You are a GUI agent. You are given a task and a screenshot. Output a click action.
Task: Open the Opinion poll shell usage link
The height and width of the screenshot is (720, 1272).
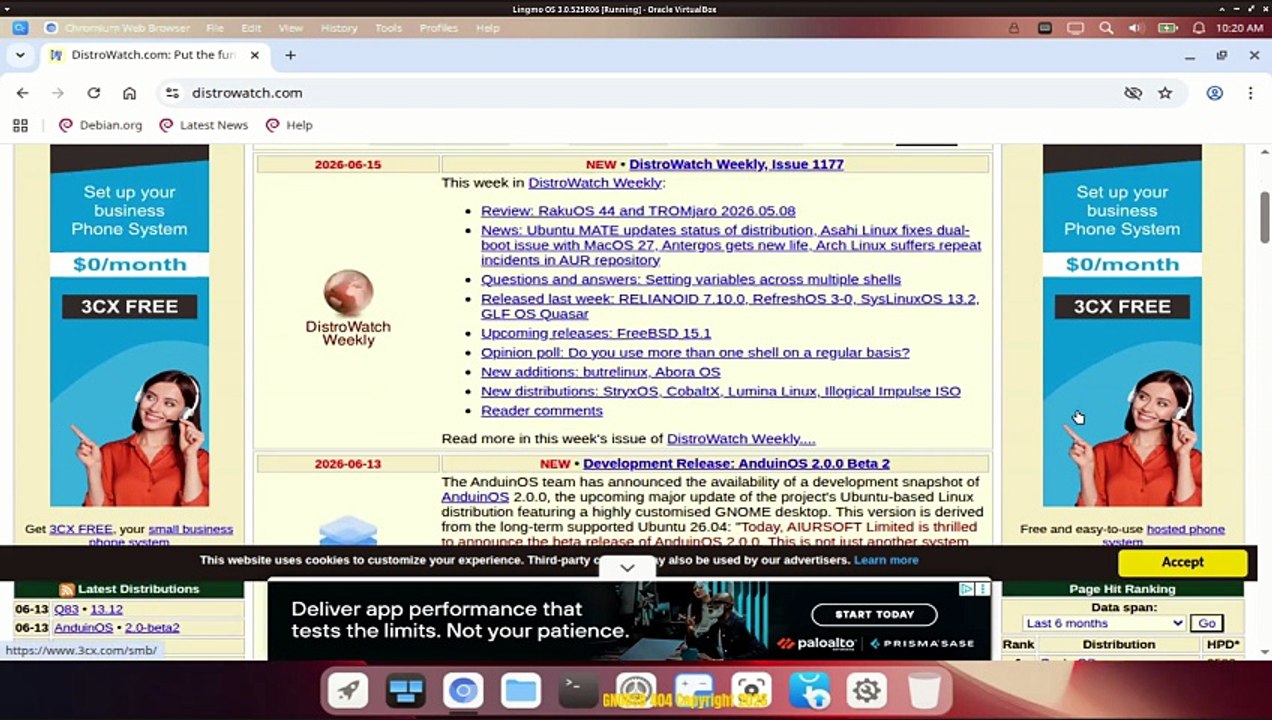pyautogui.click(x=695, y=353)
